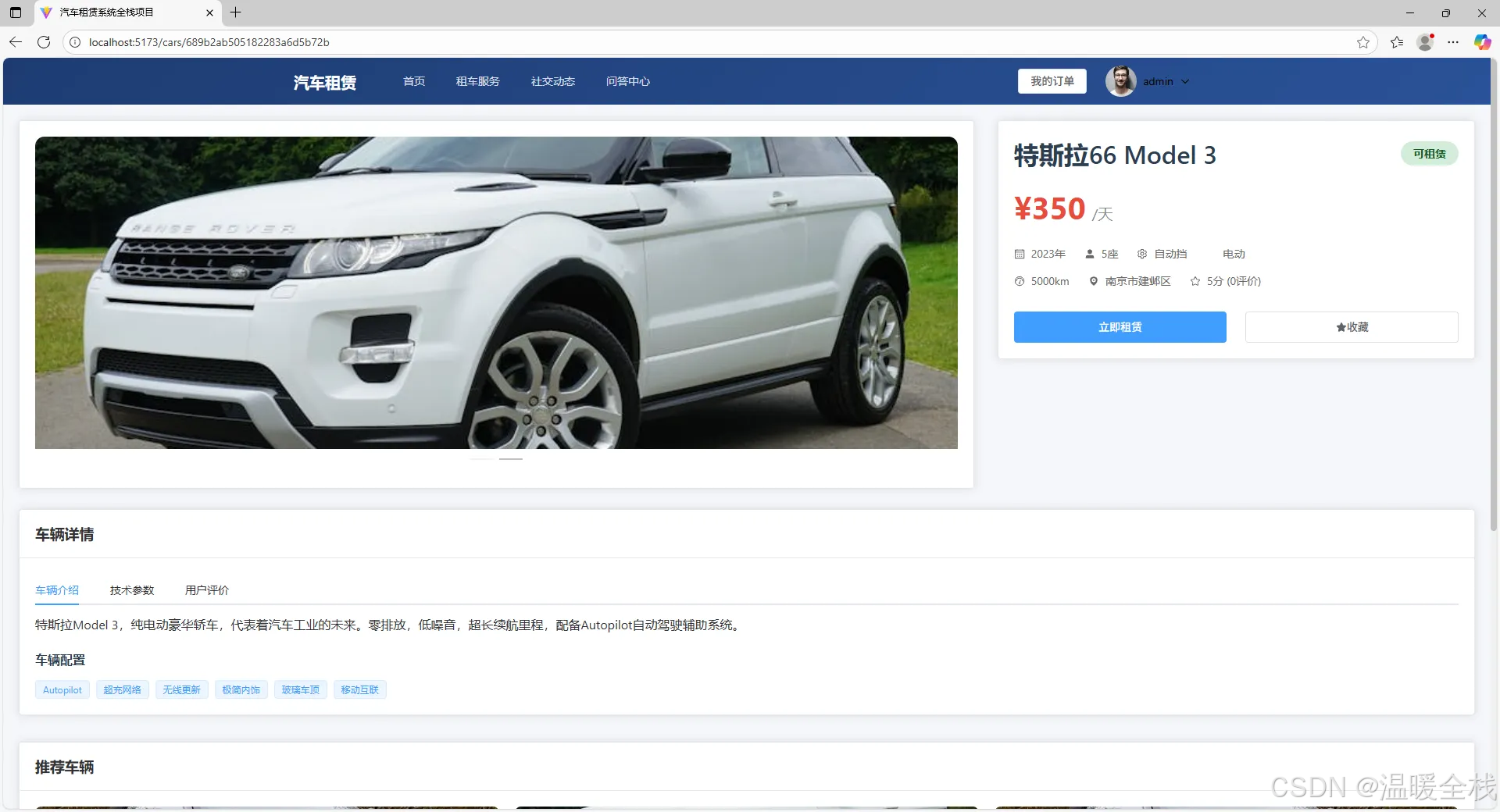Click the page vertical scrollbar

pos(1495,297)
